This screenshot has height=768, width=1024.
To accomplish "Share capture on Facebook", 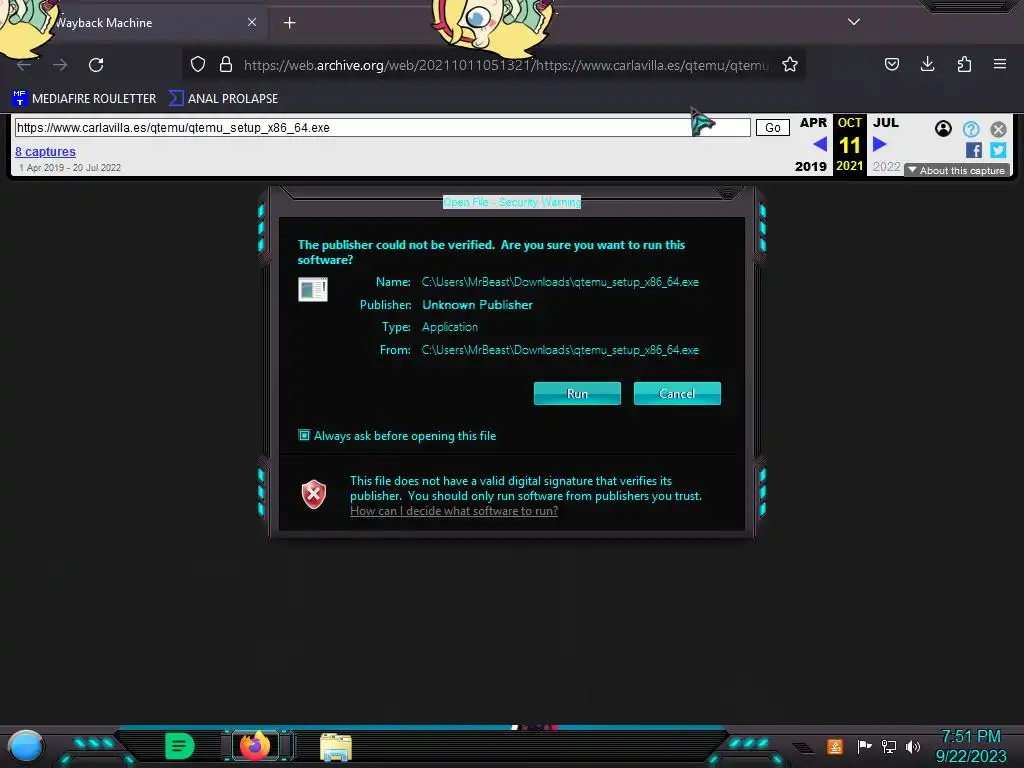I will [974, 150].
